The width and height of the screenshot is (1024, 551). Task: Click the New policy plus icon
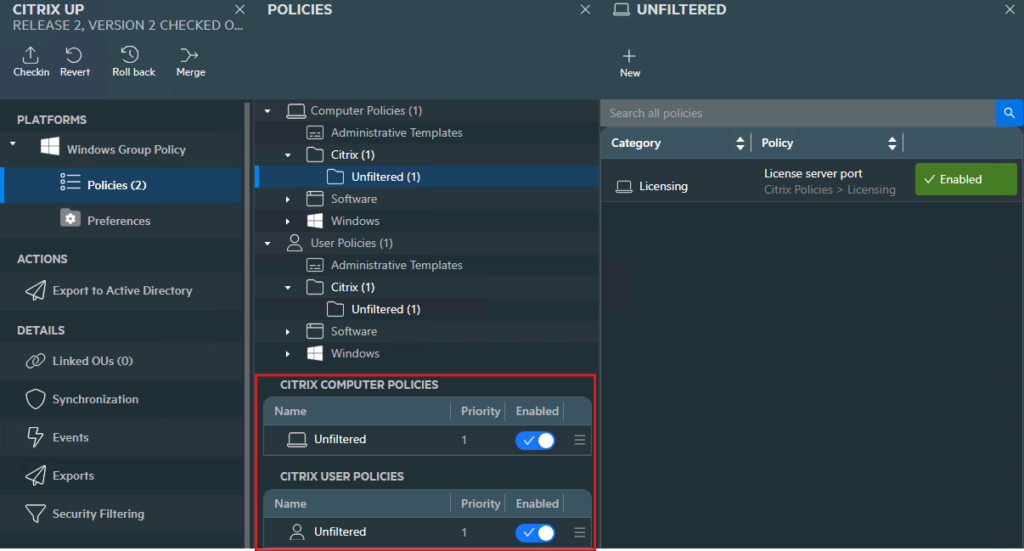pyautogui.click(x=629, y=57)
